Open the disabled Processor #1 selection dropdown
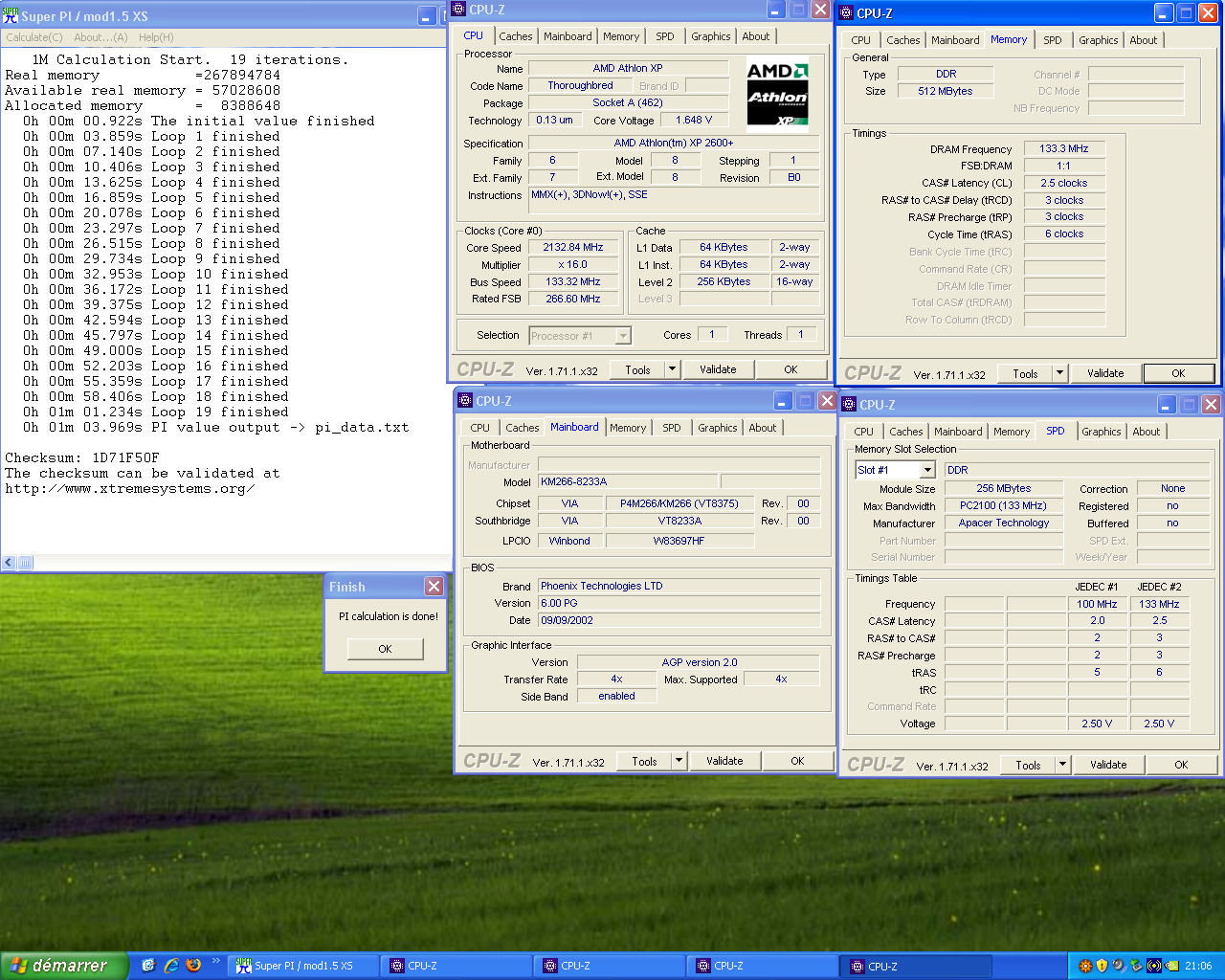 click(x=580, y=336)
